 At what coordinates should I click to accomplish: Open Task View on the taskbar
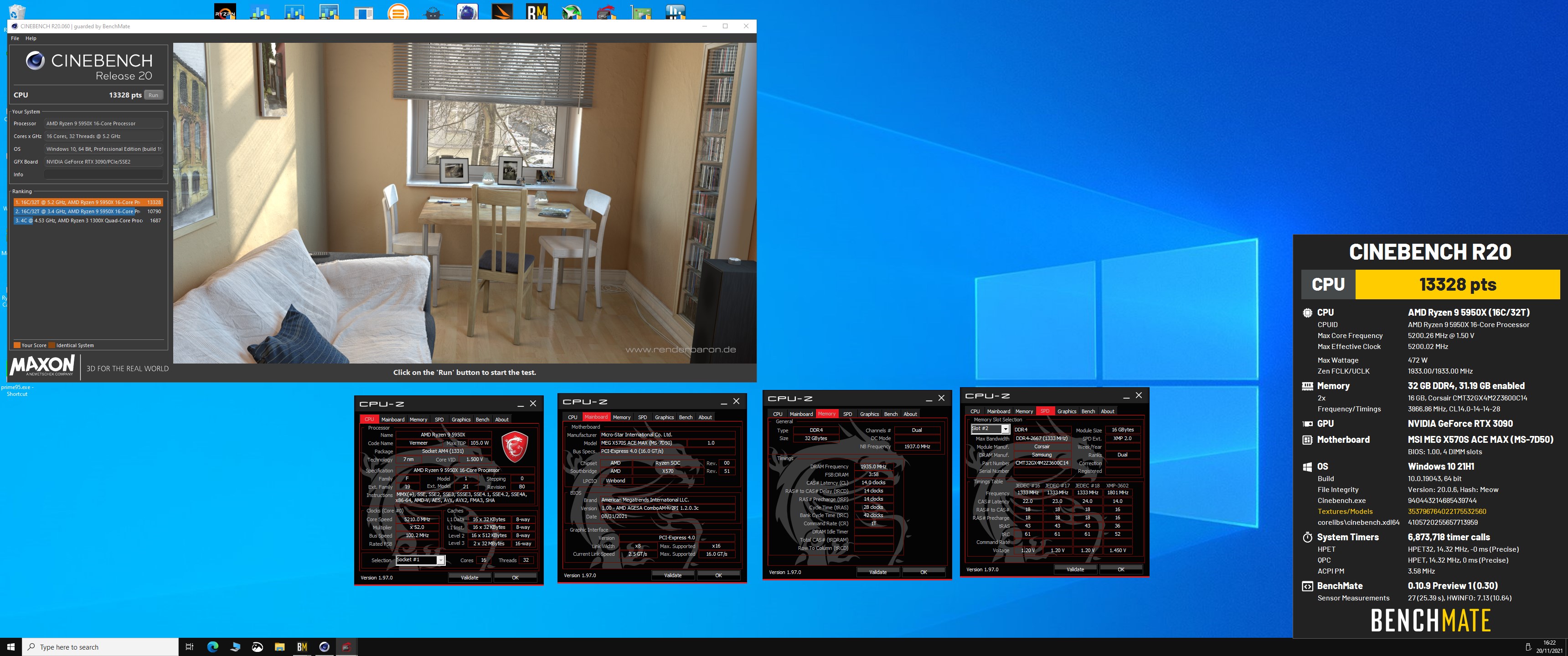pyautogui.click(x=189, y=647)
